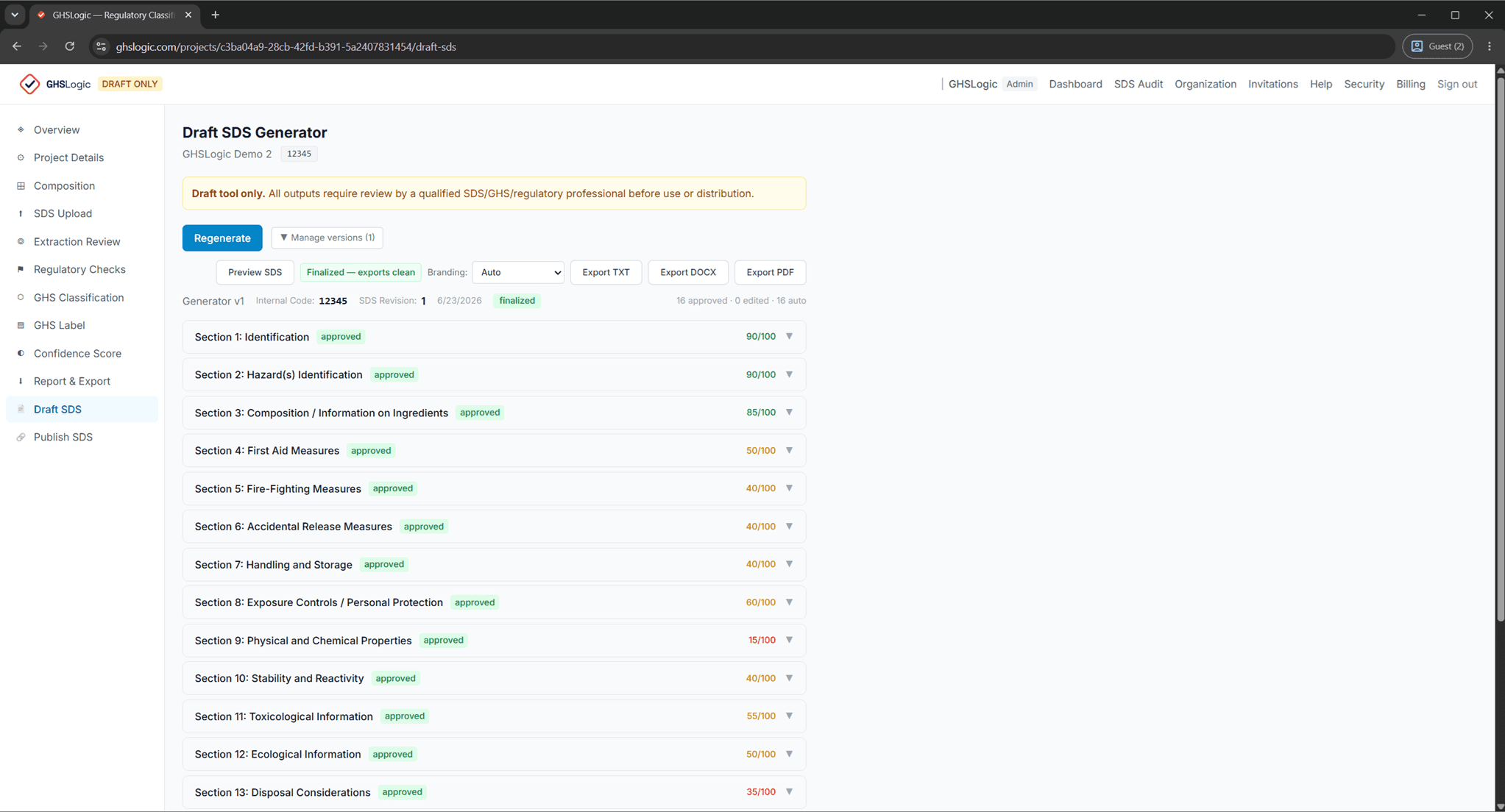Go back using the browser back arrow
Screen dimensions: 1505x812
point(17,46)
